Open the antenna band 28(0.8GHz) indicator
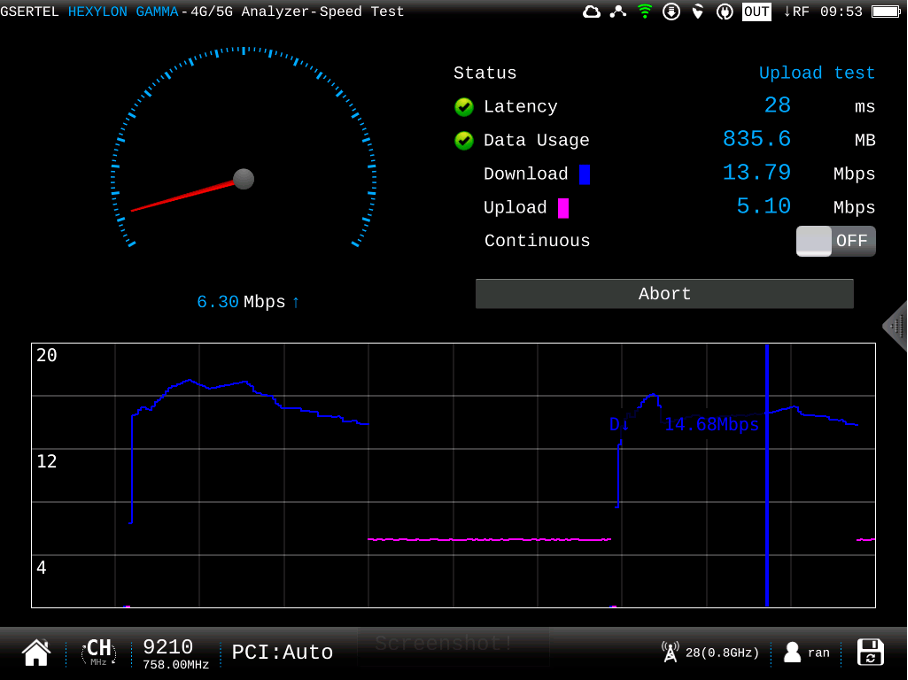Viewport: 908px width, 680px height. click(710, 653)
